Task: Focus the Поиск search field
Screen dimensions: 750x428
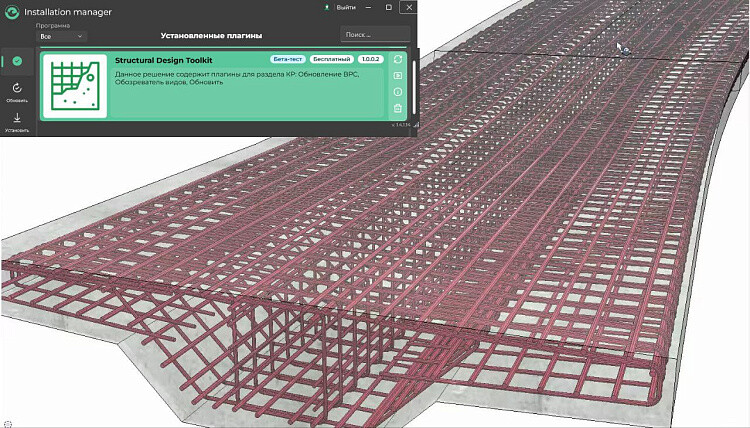Action: [374, 35]
